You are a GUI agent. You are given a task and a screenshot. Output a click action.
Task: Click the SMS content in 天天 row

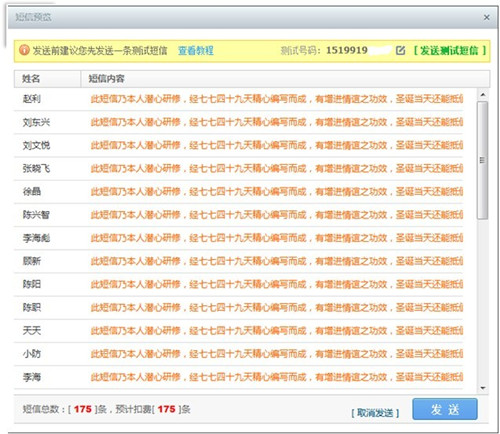pos(277,331)
